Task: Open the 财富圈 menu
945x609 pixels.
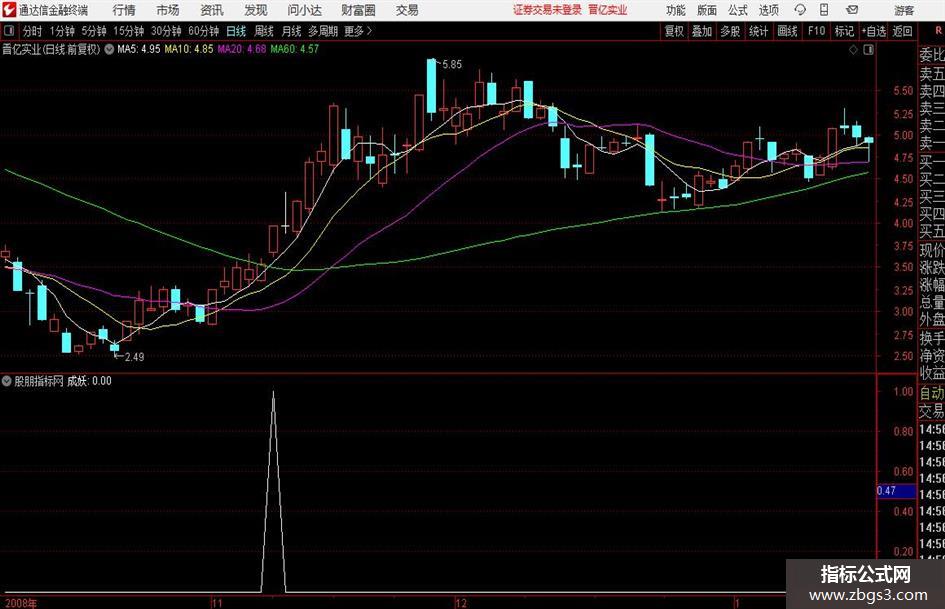Action: point(358,10)
